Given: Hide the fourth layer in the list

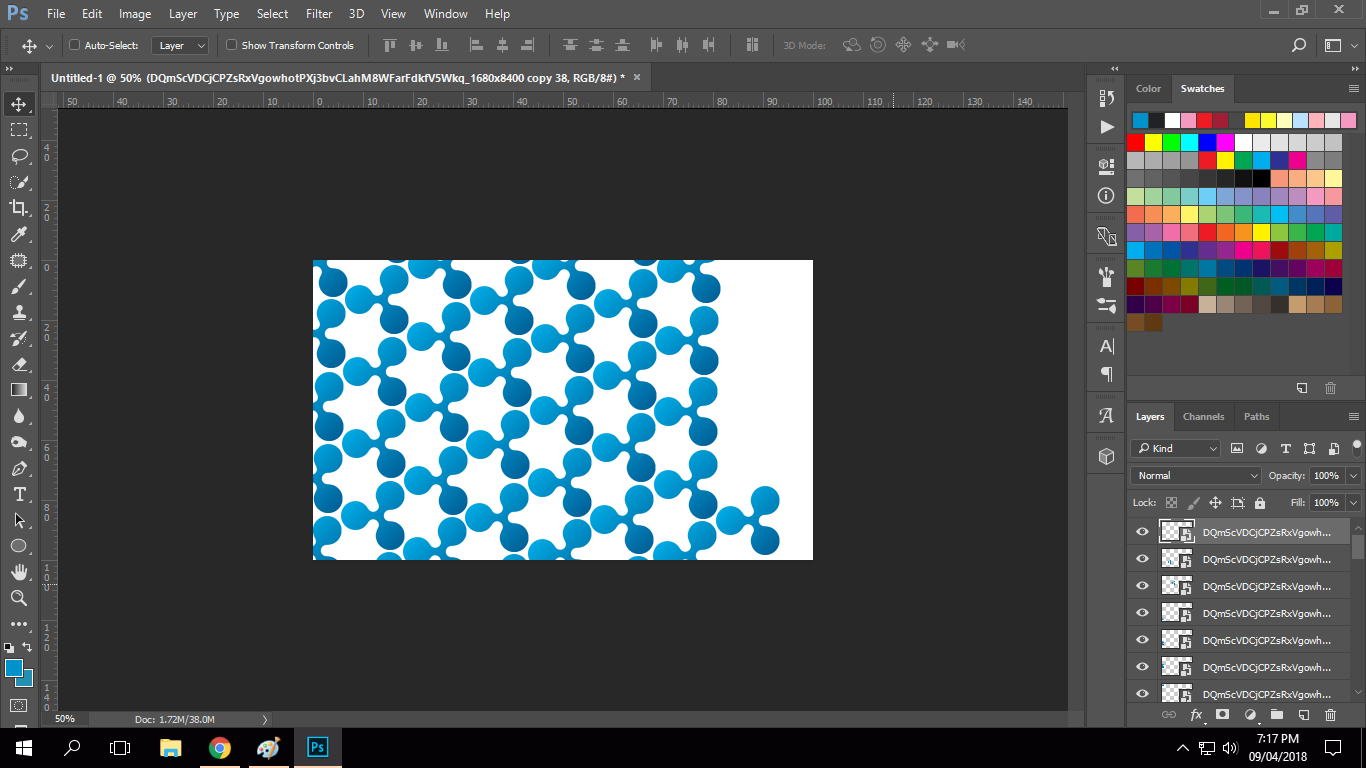Looking at the screenshot, I should 1142,613.
